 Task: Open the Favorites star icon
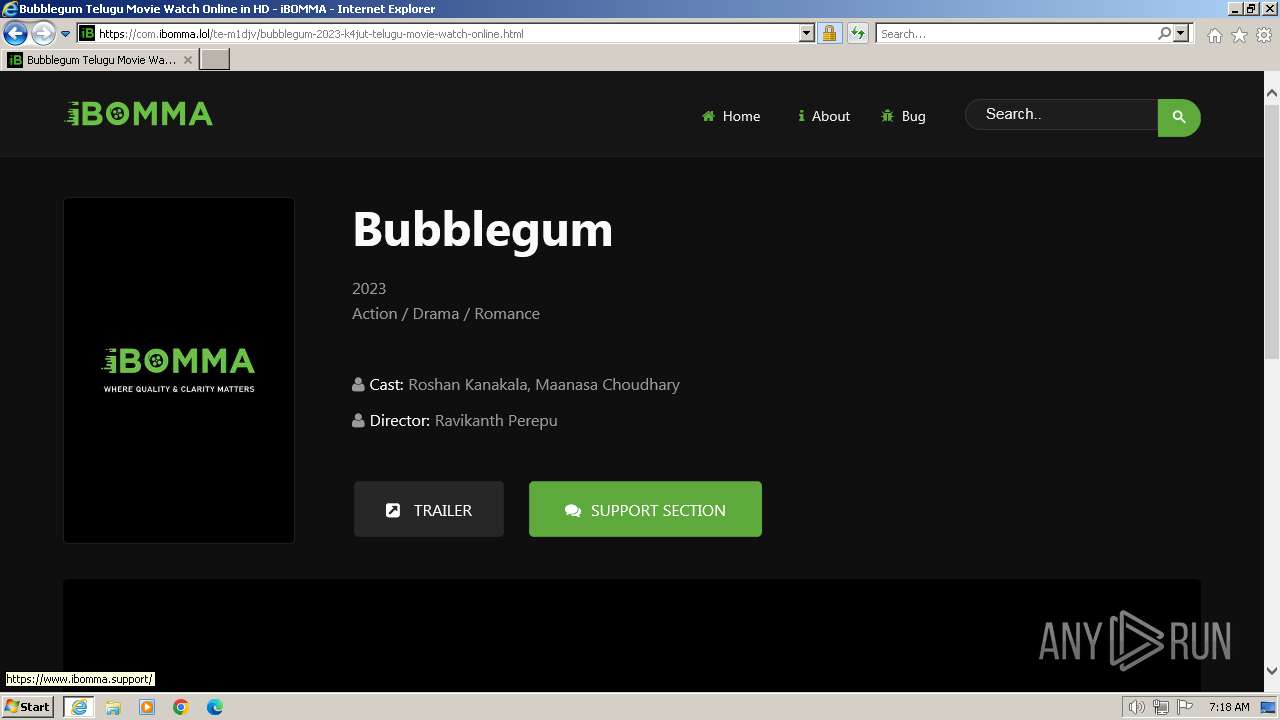click(1239, 35)
